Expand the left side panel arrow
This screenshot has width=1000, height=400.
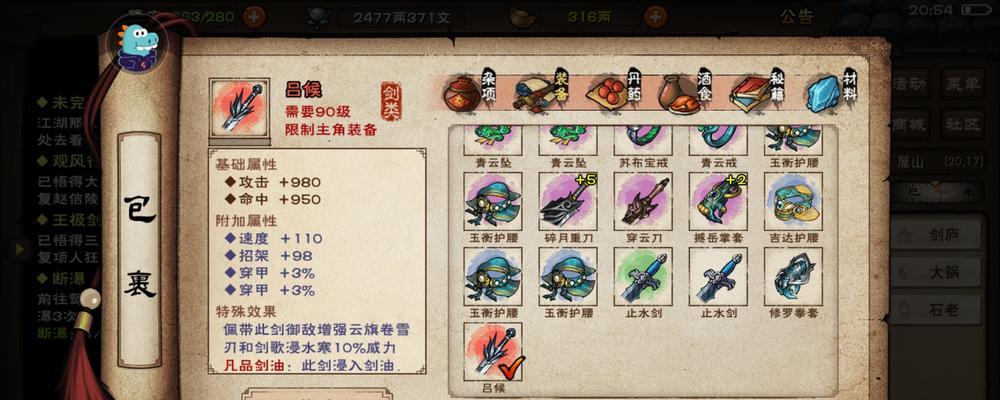coord(20,249)
